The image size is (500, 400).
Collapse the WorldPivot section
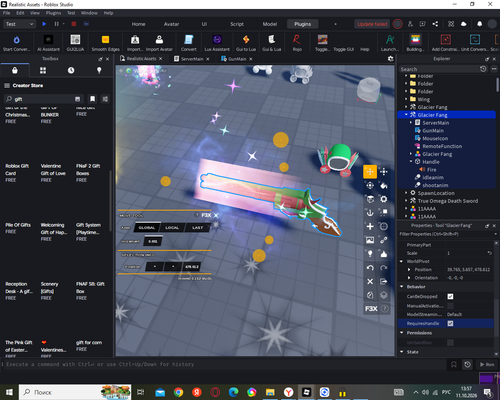coord(402,261)
